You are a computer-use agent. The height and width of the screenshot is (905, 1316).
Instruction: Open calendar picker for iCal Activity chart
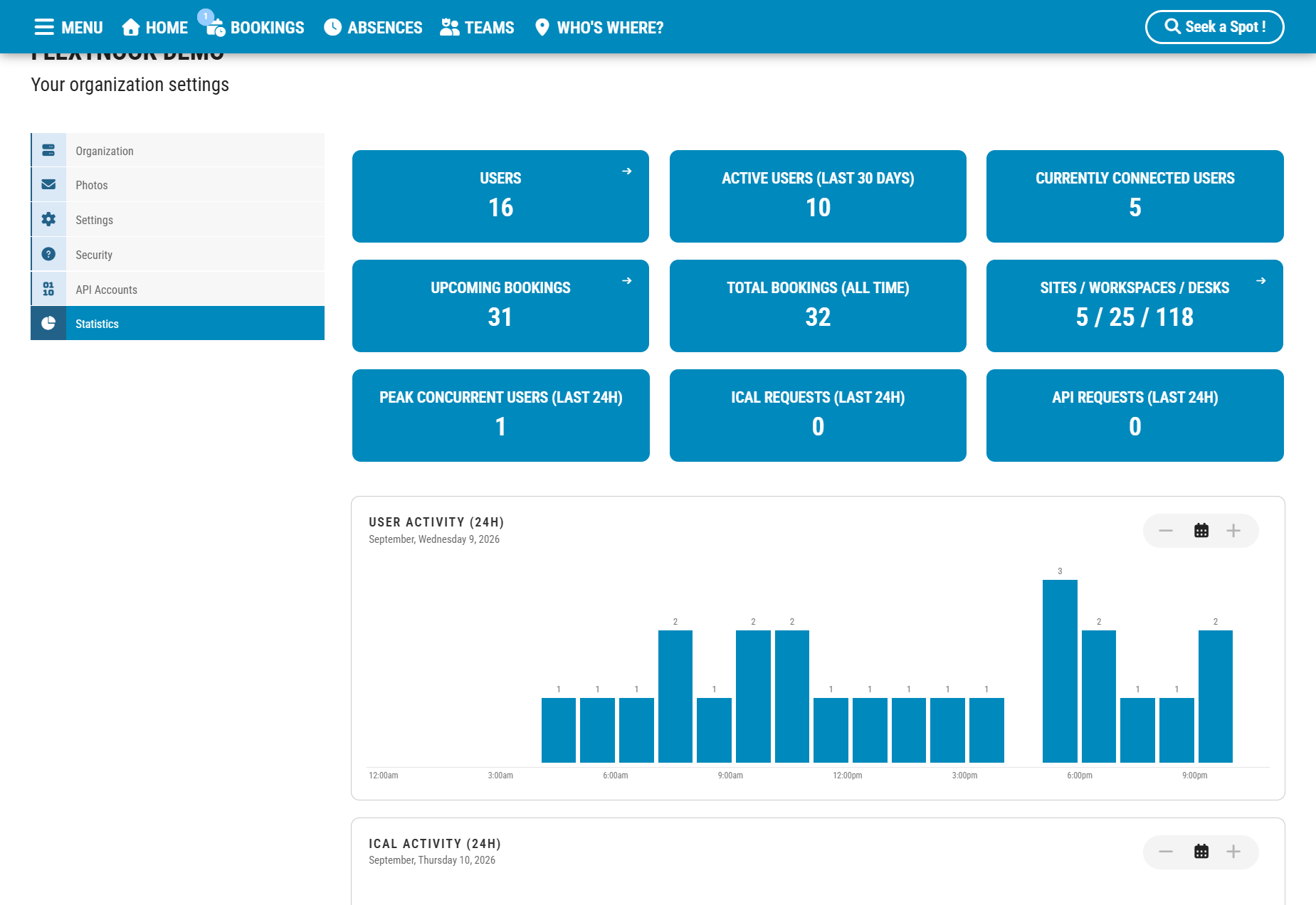tap(1201, 852)
